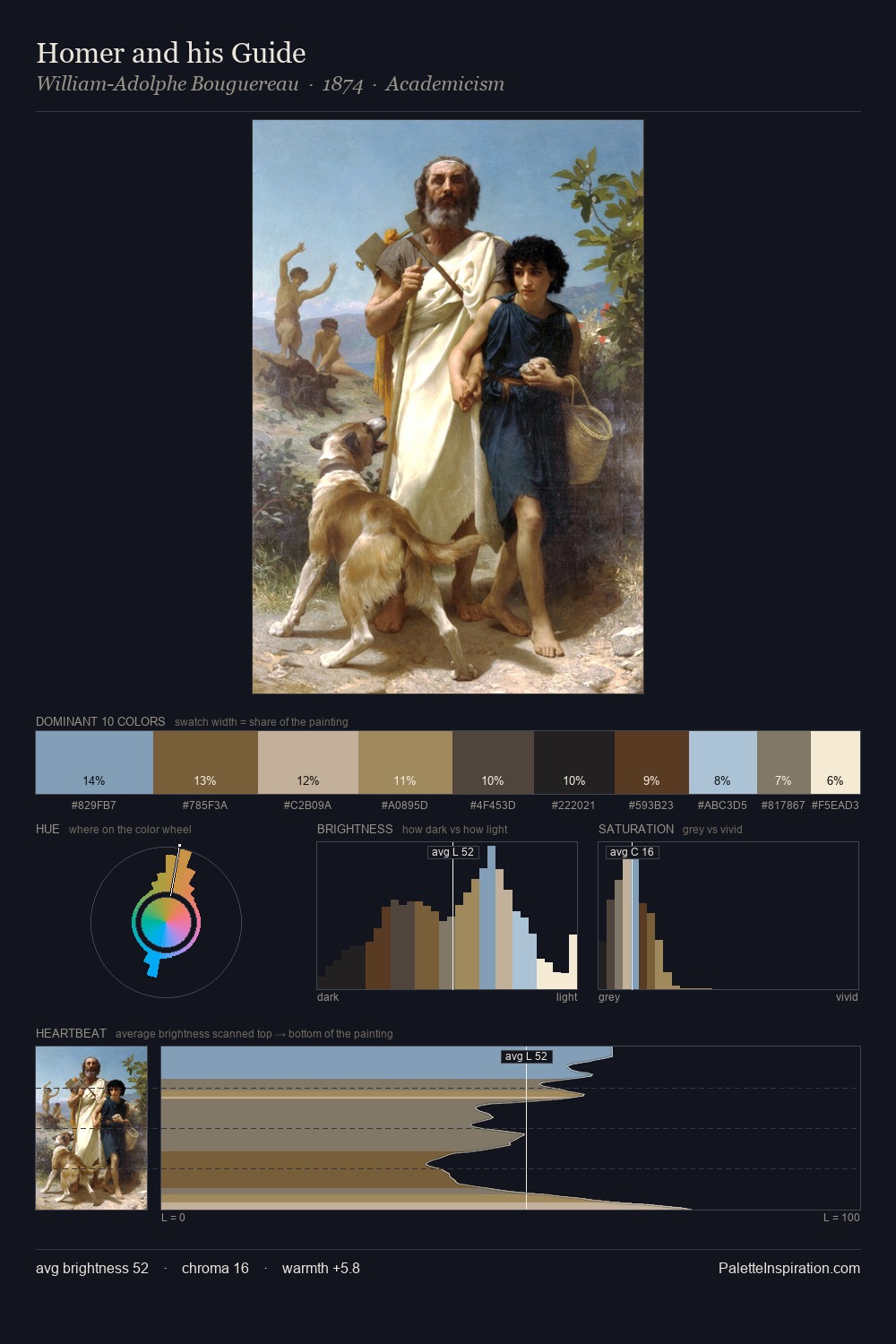Click the 'light' axis label under Brightness
The height and width of the screenshot is (1344, 896).
(566, 997)
